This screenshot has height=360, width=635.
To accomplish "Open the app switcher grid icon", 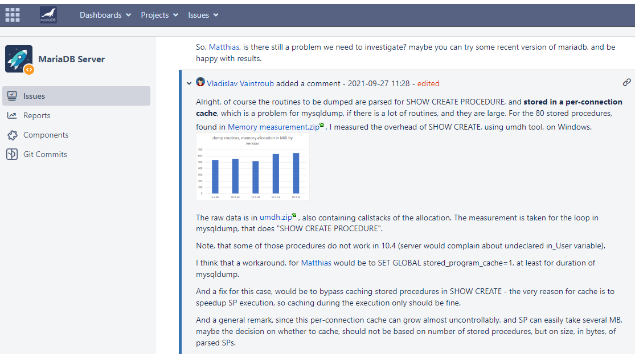I will pos(13,15).
